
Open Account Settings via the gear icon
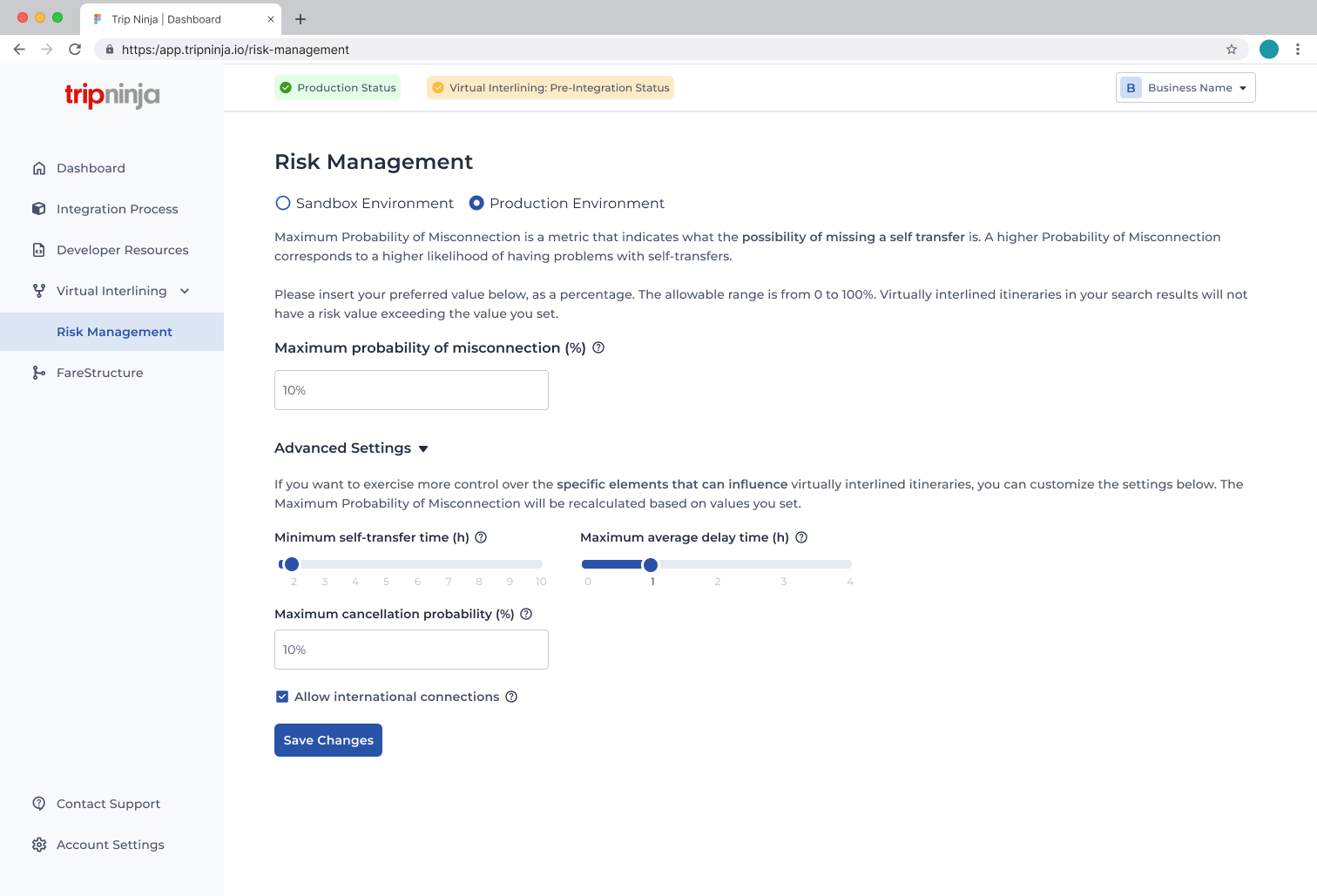tap(39, 844)
